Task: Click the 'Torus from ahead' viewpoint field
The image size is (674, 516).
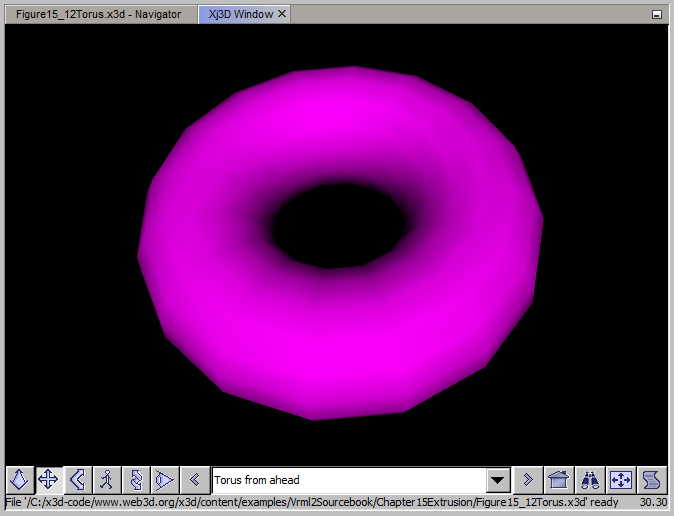Action: click(348, 480)
